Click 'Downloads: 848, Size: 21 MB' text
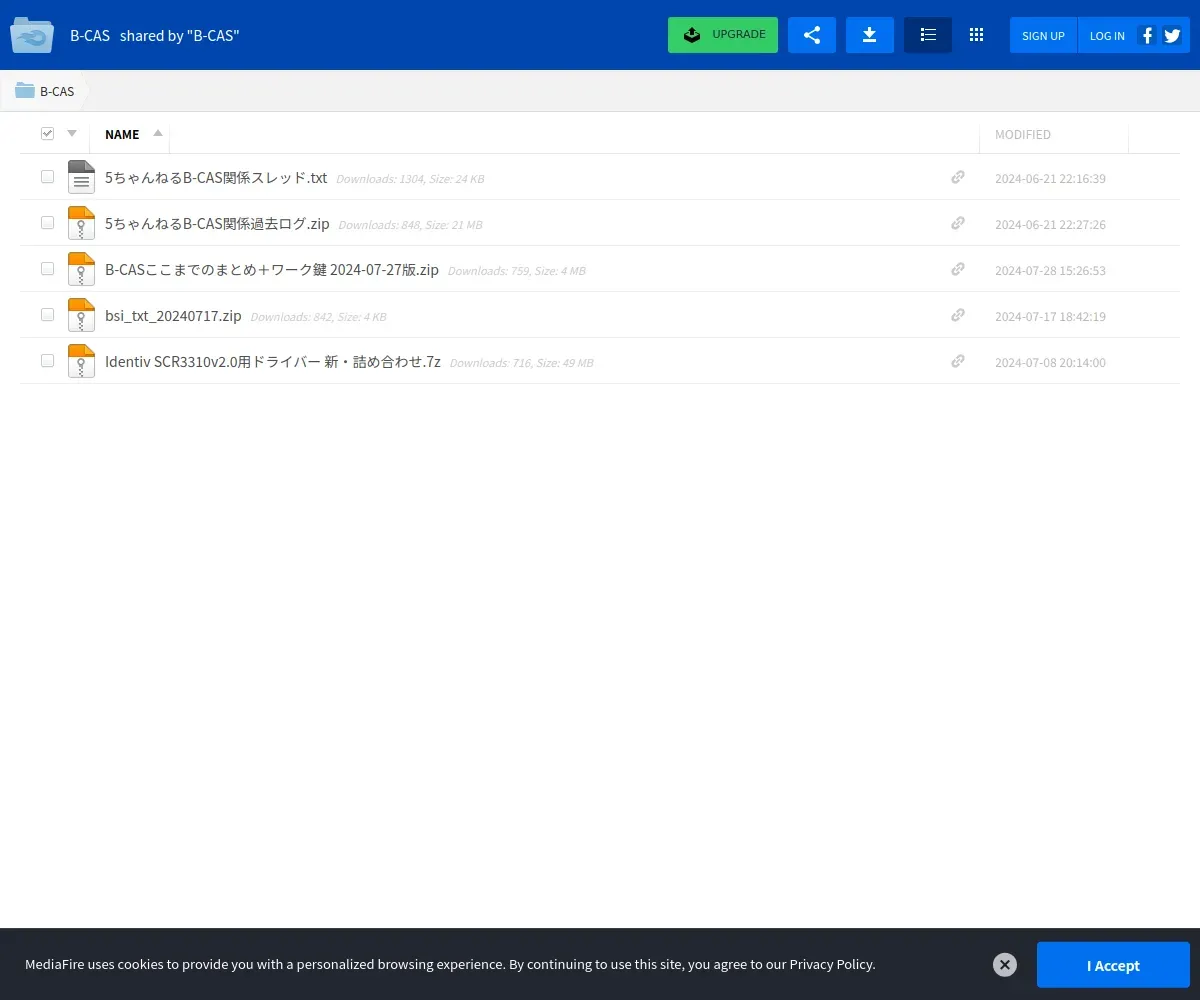The height and width of the screenshot is (1000, 1200). (x=410, y=225)
